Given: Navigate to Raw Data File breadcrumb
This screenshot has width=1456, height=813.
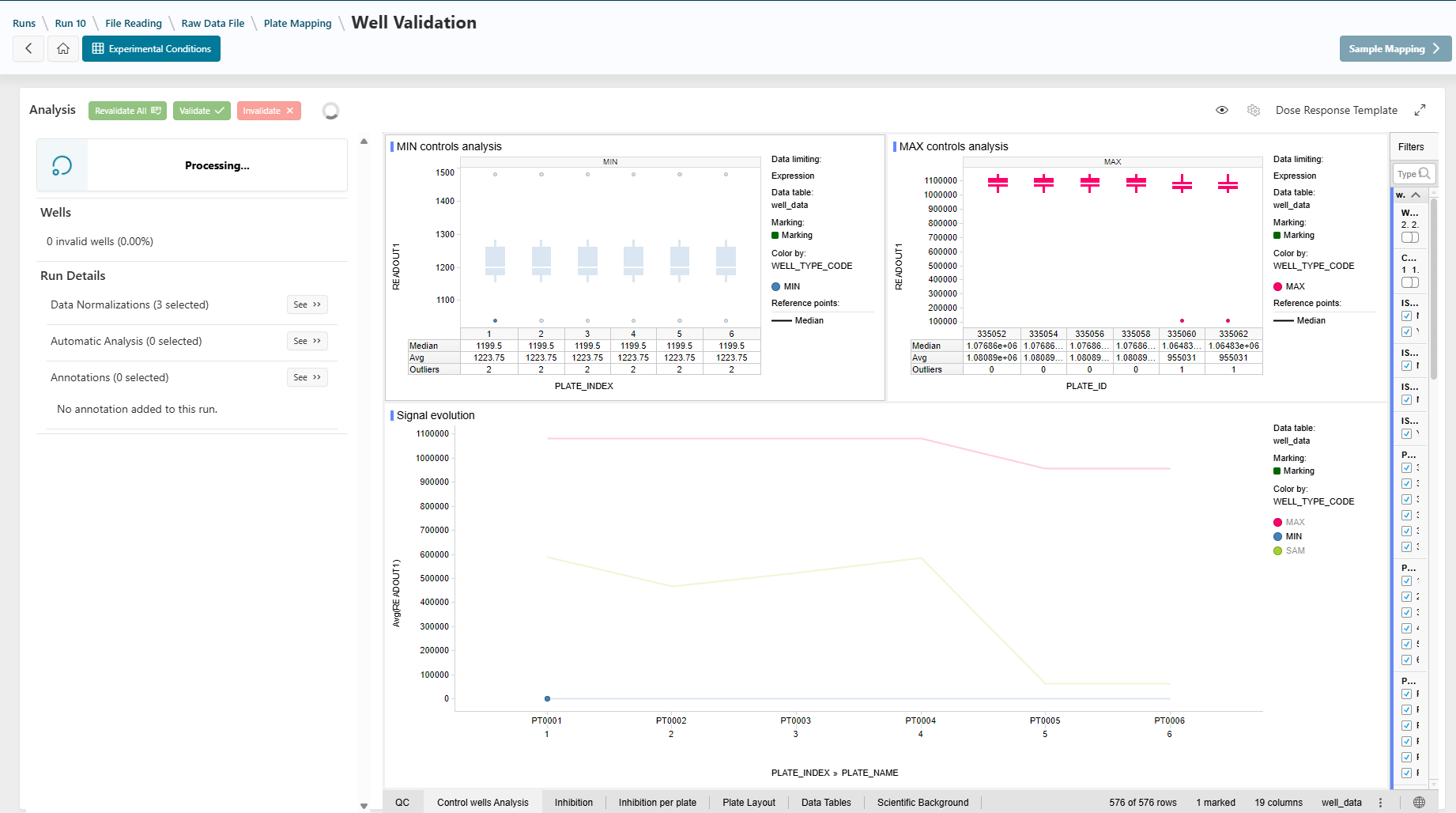Looking at the screenshot, I should (x=213, y=23).
